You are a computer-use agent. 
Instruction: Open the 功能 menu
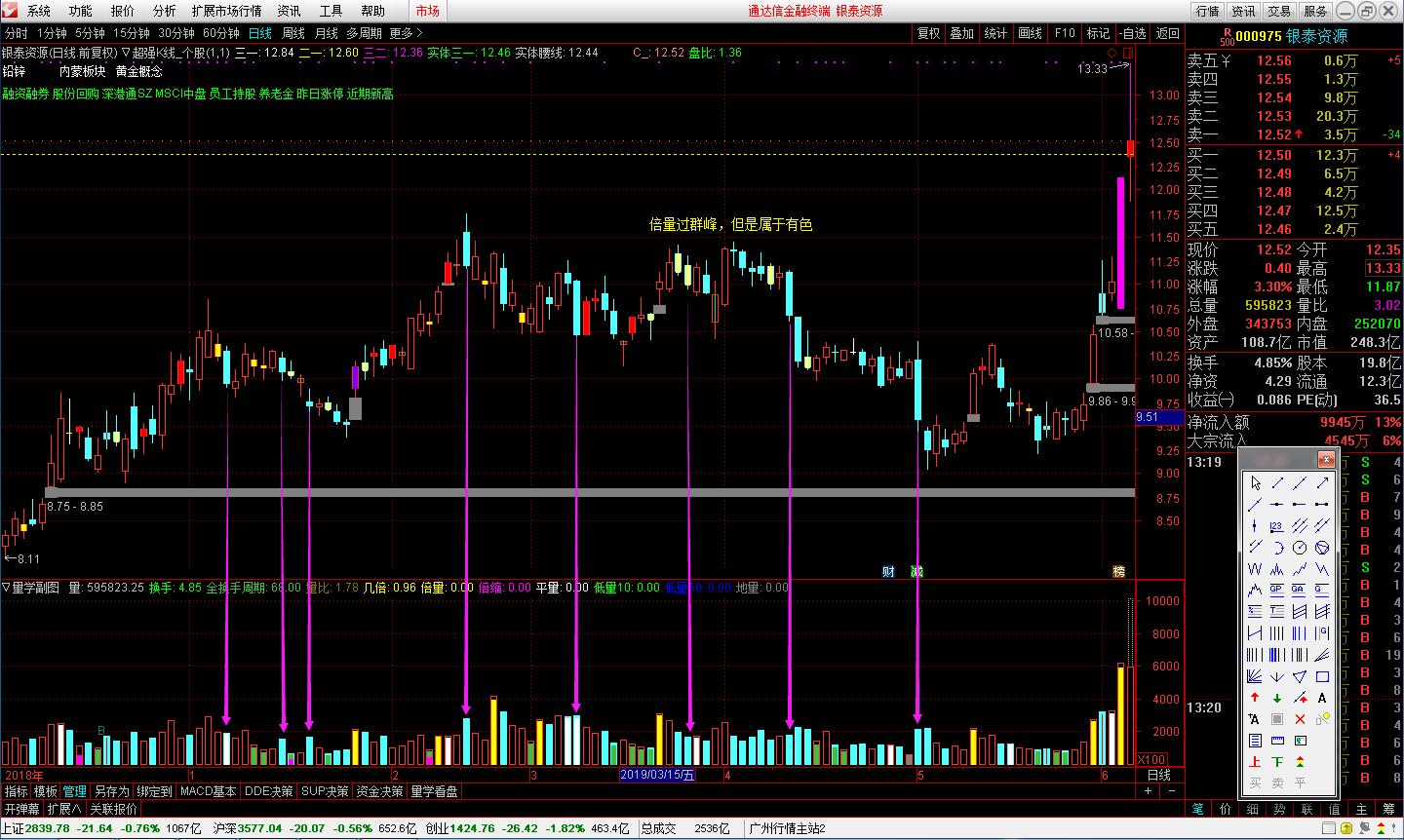pos(81,11)
